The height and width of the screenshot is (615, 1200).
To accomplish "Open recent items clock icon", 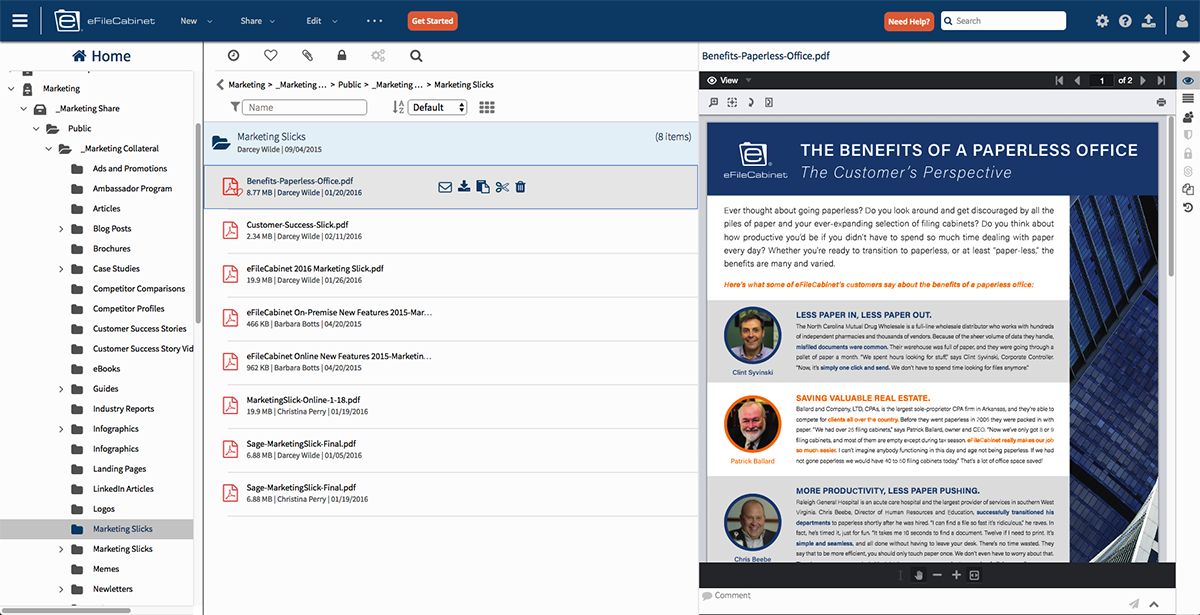I will click(233, 56).
